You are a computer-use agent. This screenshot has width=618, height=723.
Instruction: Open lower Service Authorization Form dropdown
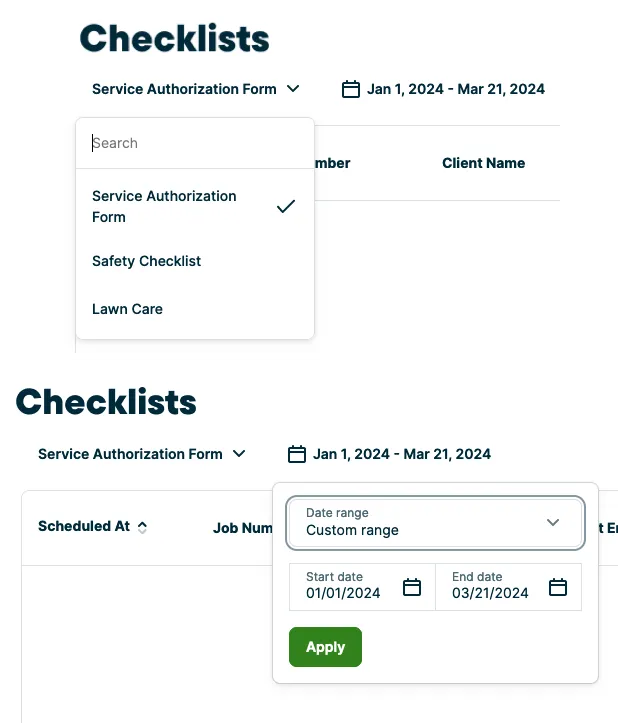point(142,454)
